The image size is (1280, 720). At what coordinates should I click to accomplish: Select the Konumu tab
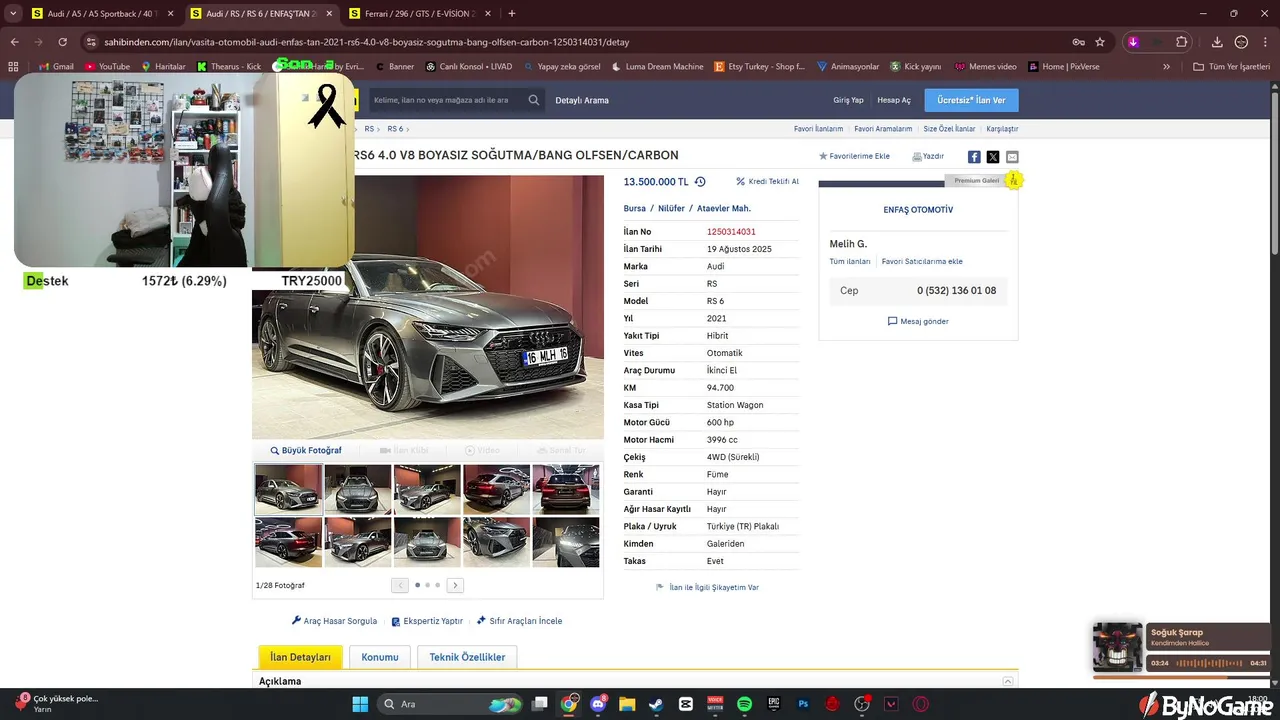(380, 657)
